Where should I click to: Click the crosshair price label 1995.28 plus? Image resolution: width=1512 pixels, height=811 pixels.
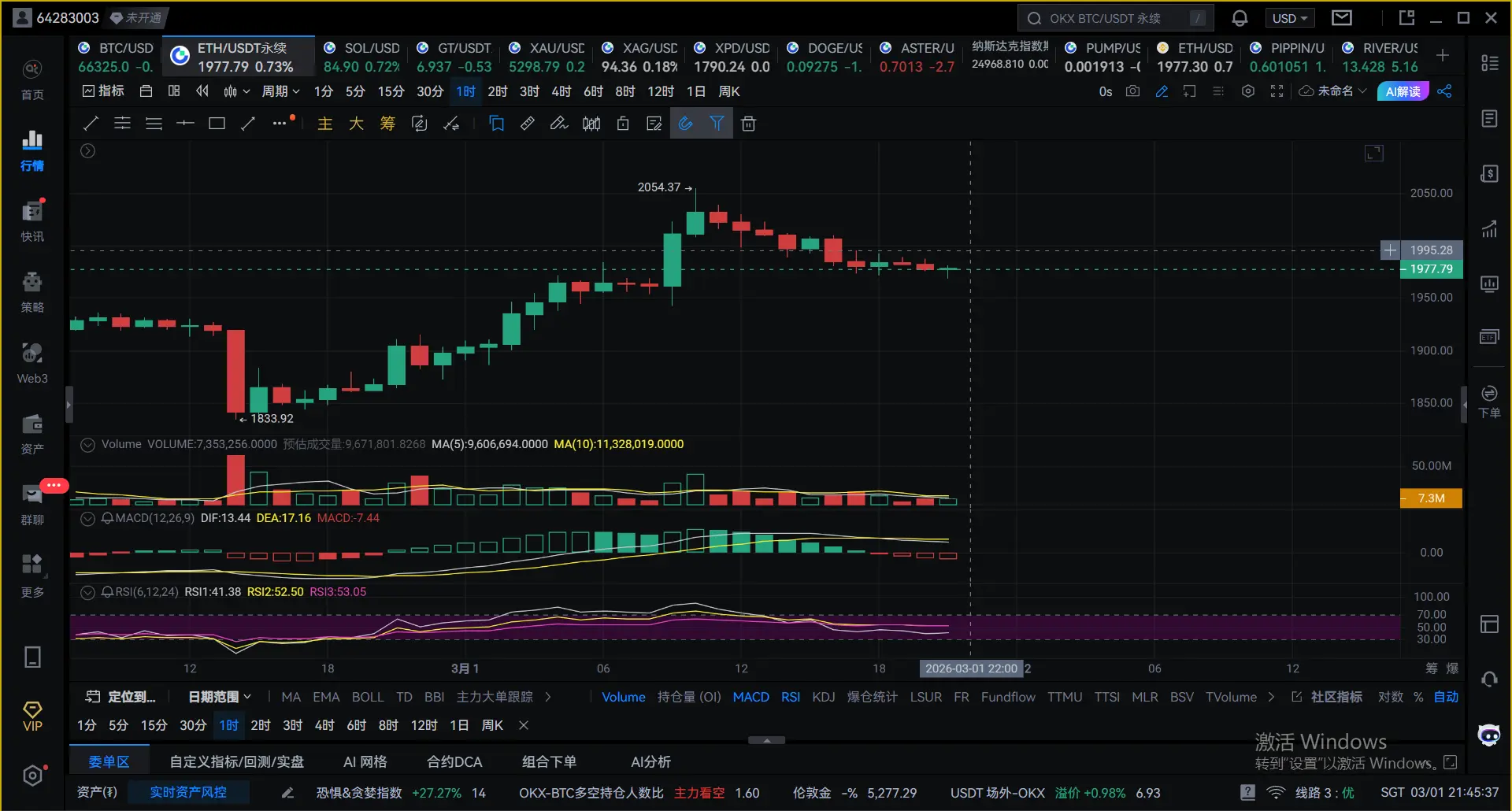[x=1390, y=250]
